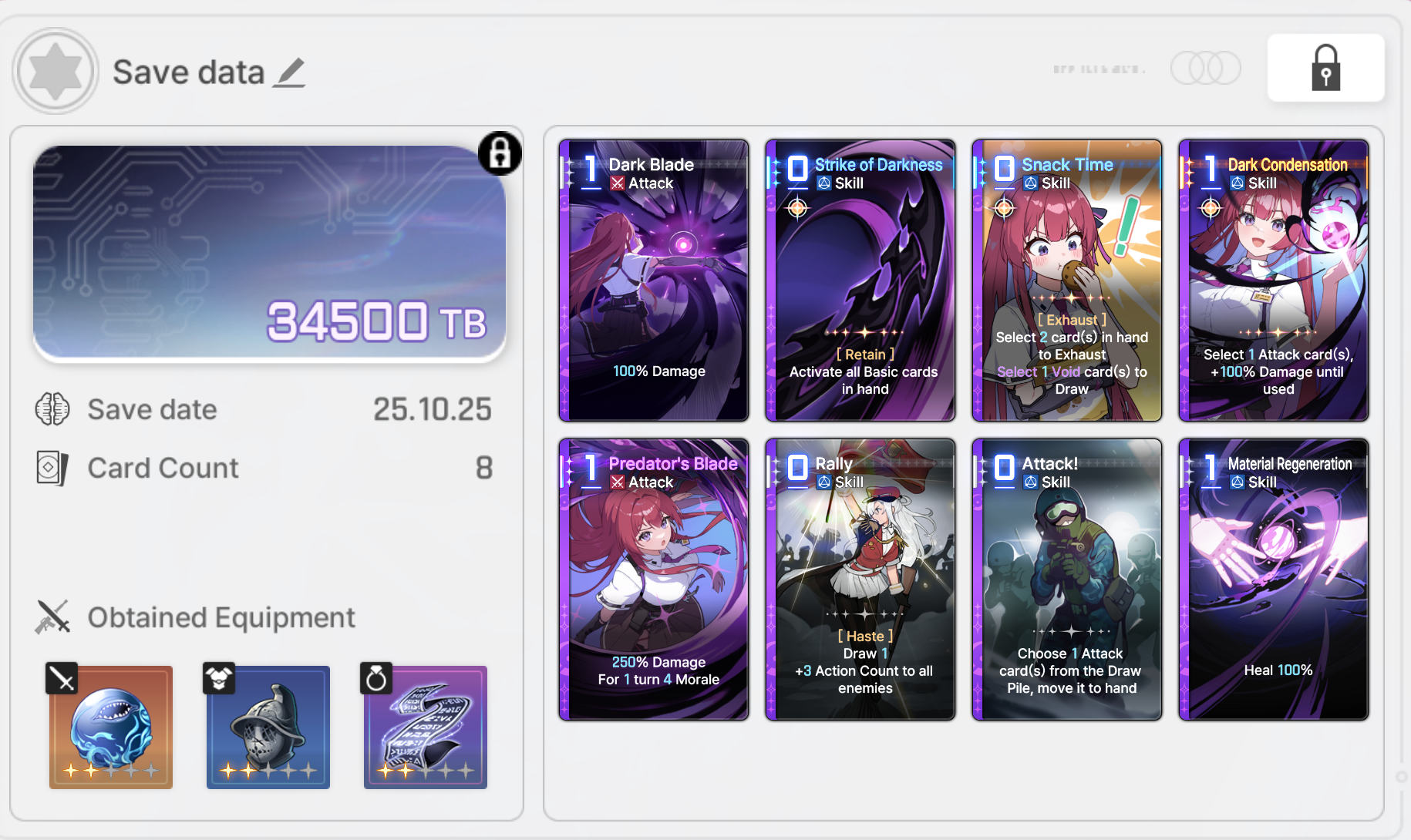Select the Dark Condensation skill card
The image size is (1411, 840).
(1274, 281)
